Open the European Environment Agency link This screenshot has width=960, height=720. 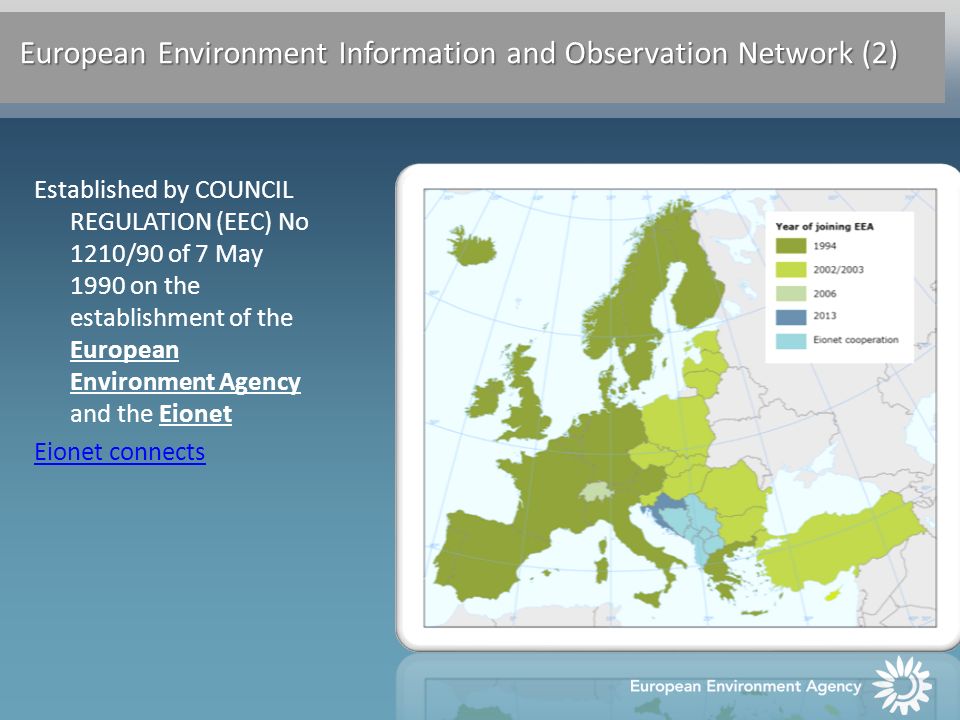click(185, 366)
